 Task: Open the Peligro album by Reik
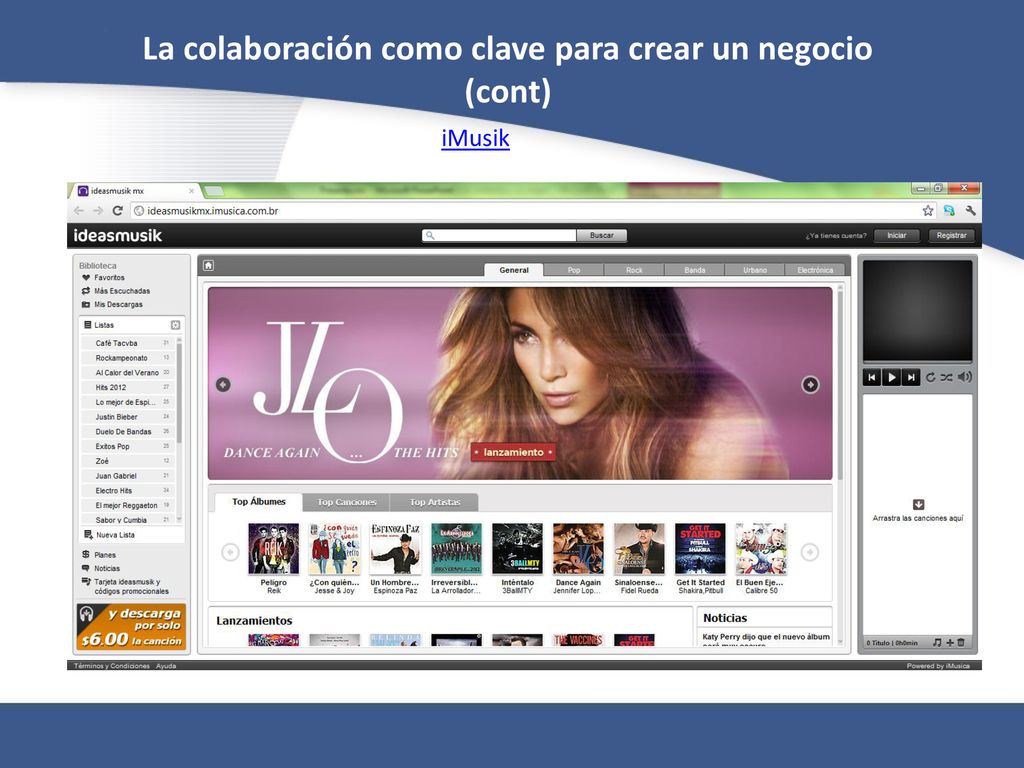(274, 549)
